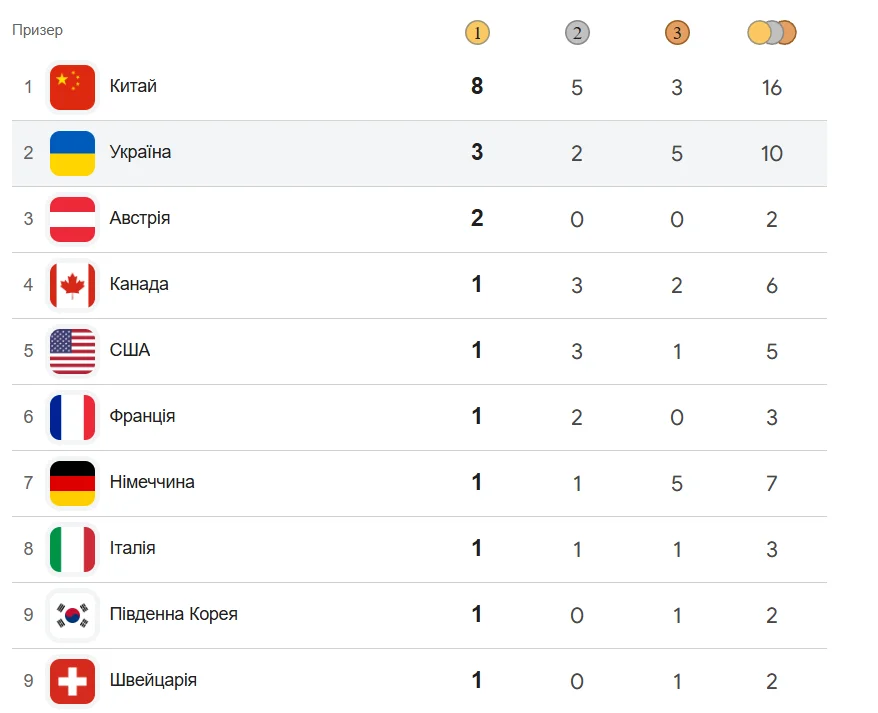Screen dimensions: 878x713
Task: Click the gold medal column icon
Action: [x=477, y=33]
